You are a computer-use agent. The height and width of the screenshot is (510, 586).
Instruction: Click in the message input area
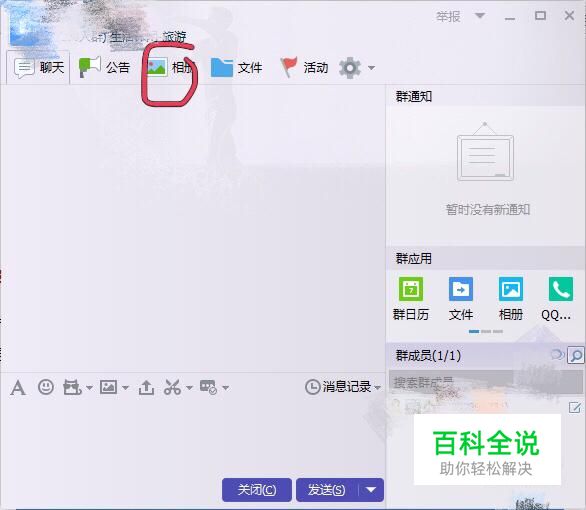(x=192, y=437)
